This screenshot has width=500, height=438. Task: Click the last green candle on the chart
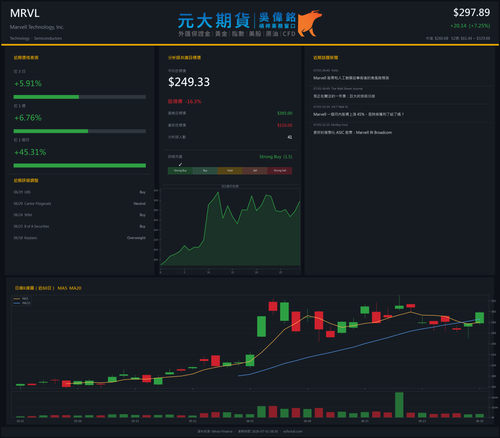[479, 318]
